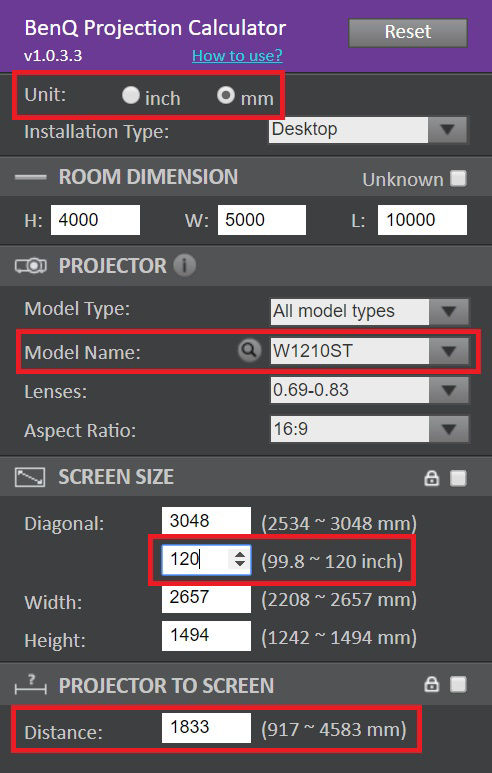Check the Unknown room dimension checkbox
Screen dimensions: 492x773
click(x=458, y=178)
